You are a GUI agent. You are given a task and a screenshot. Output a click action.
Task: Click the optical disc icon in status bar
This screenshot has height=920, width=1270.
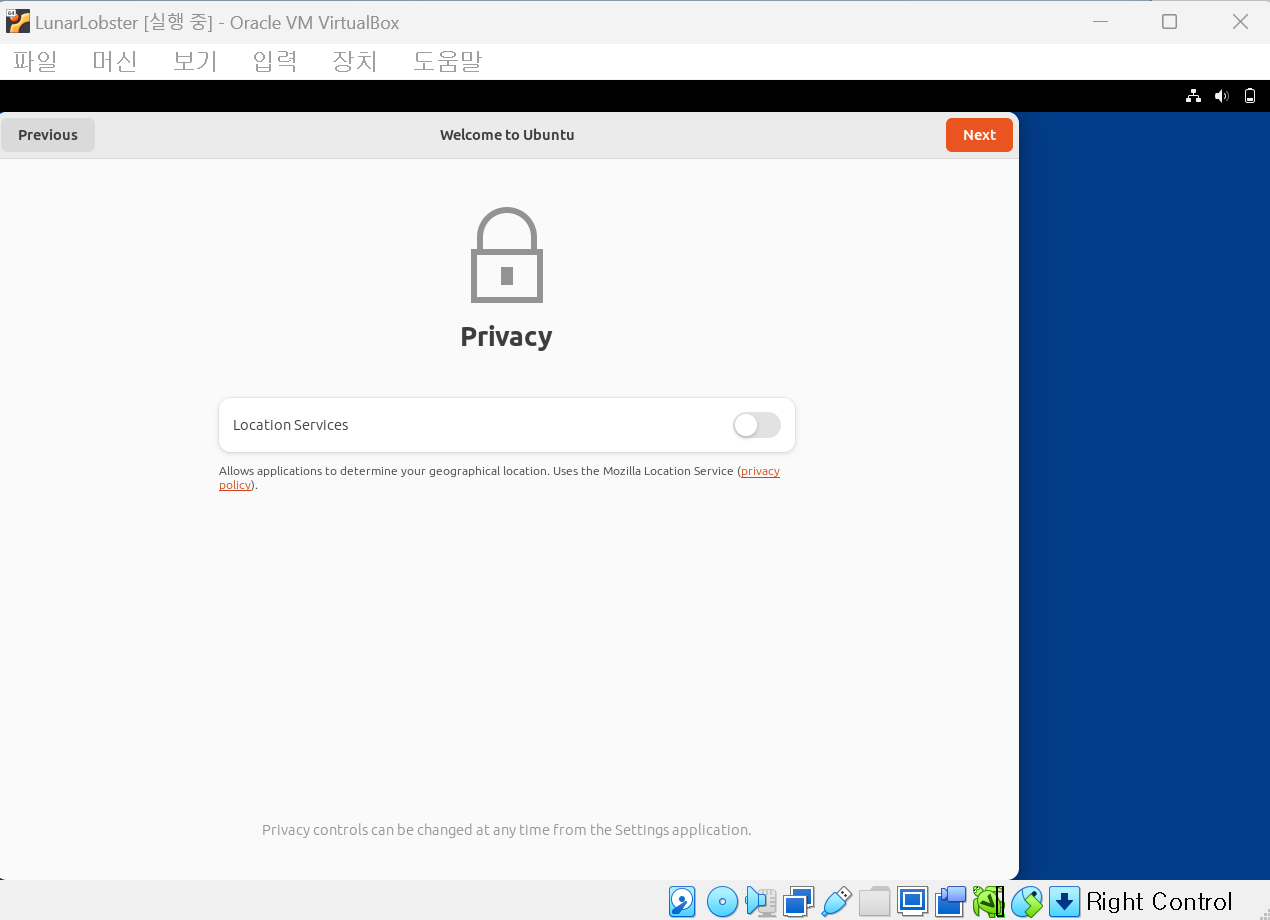click(722, 901)
